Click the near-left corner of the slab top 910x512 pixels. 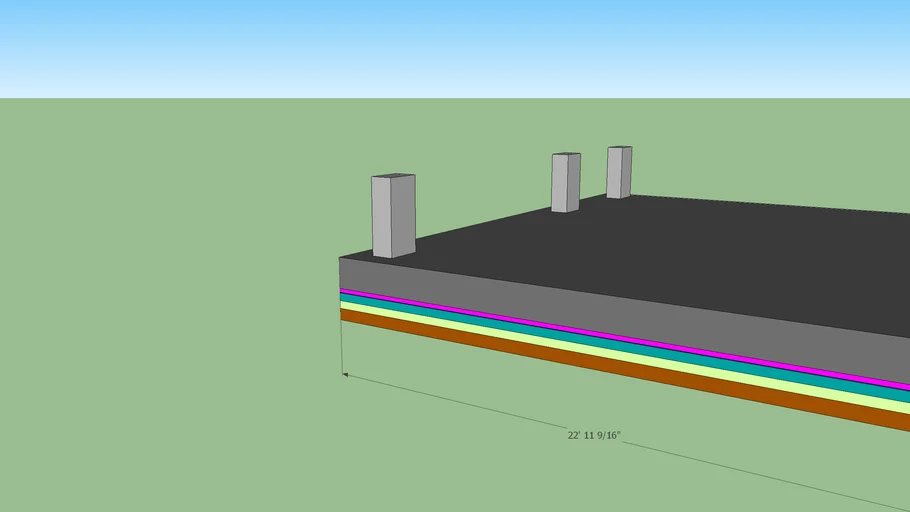pyautogui.click(x=341, y=258)
